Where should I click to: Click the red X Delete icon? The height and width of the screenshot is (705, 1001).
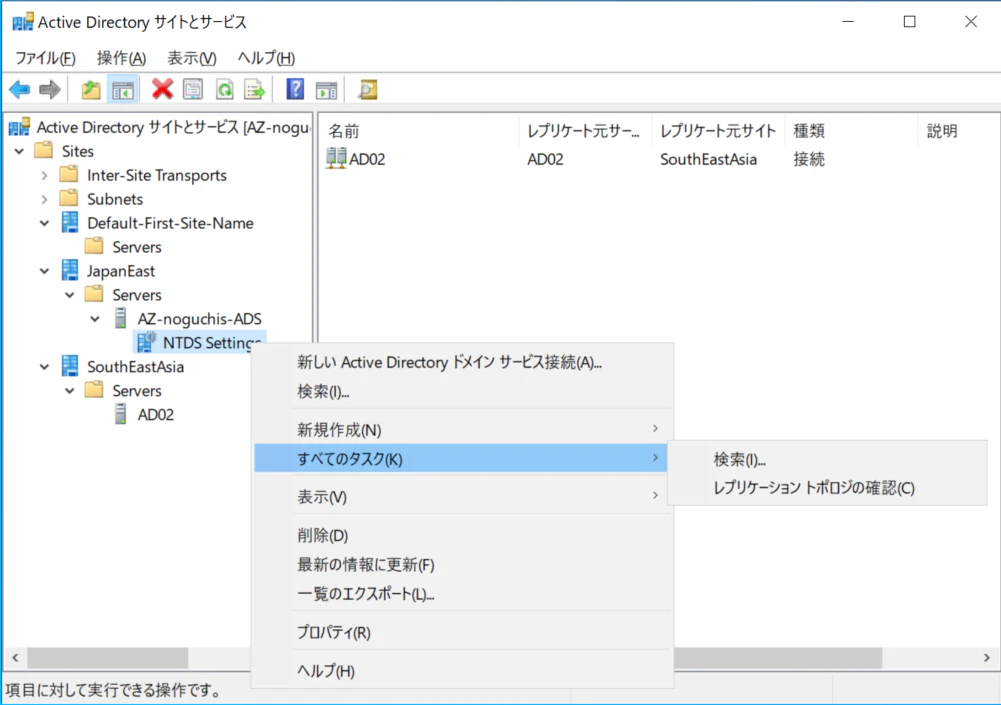click(x=162, y=89)
